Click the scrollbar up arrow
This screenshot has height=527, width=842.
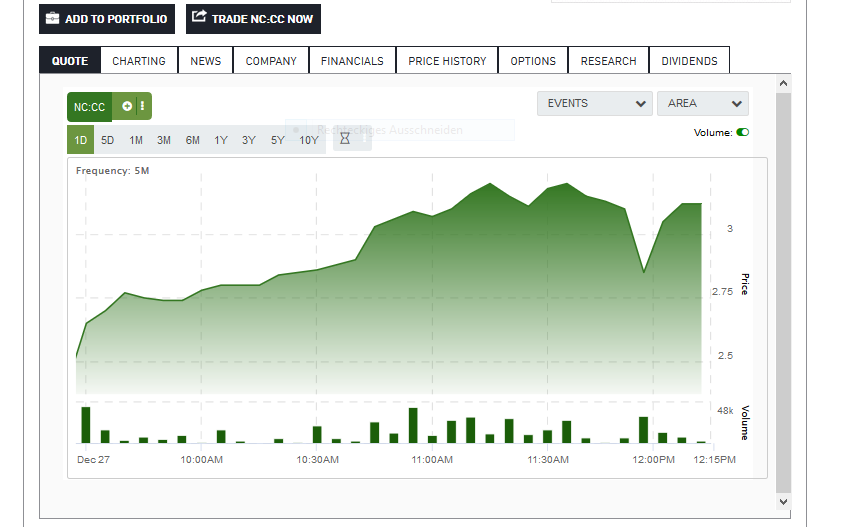point(783,83)
